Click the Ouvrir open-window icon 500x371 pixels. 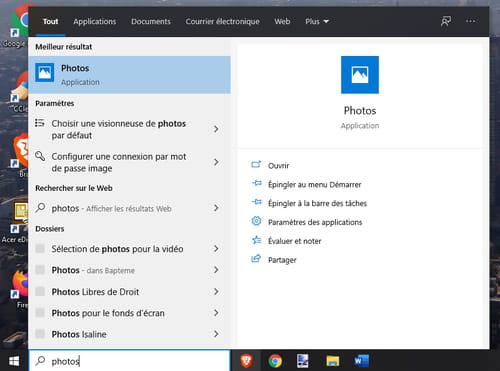tap(256, 164)
